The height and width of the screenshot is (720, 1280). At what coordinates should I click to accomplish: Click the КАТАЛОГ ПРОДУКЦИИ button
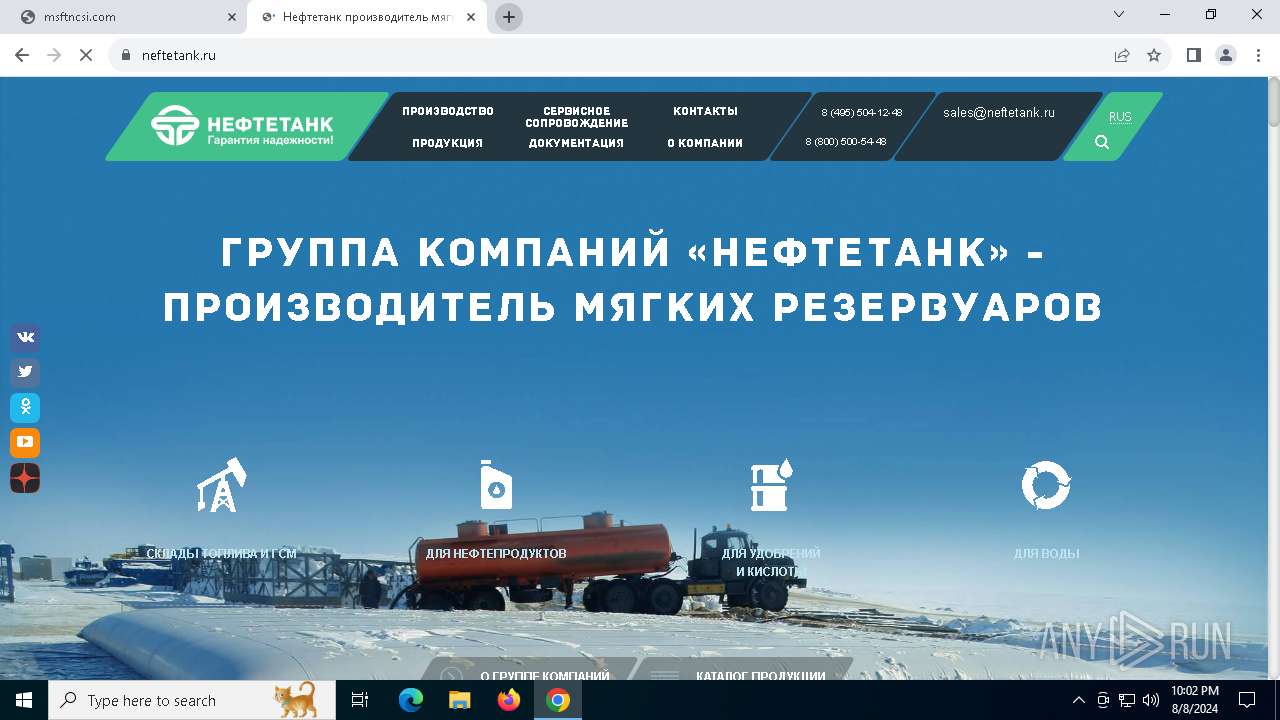pos(743,670)
